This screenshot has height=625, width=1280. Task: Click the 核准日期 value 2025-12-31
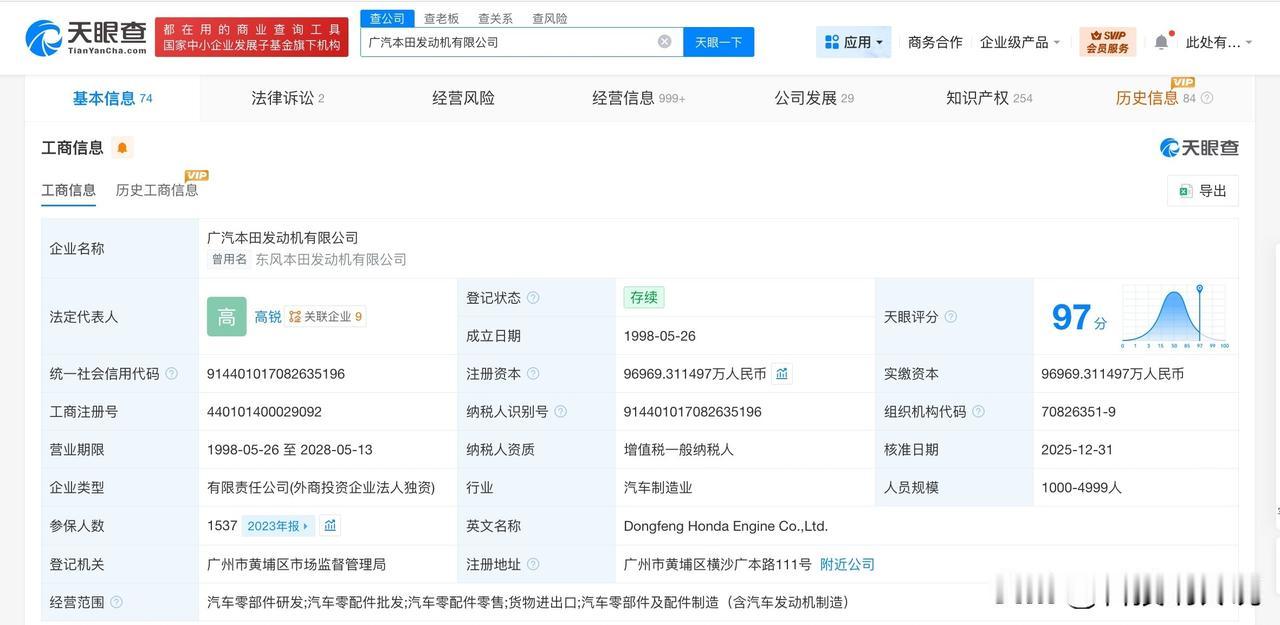pos(1077,450)
